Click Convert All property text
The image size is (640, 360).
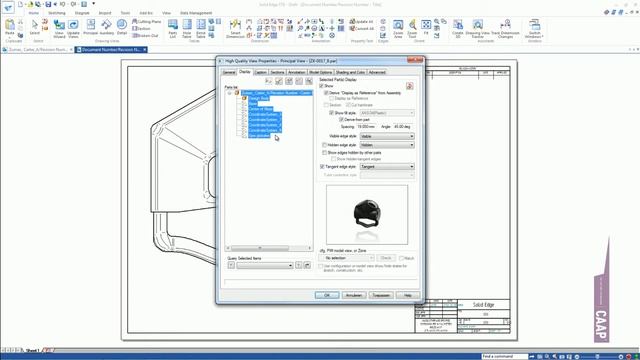point(362,29)
